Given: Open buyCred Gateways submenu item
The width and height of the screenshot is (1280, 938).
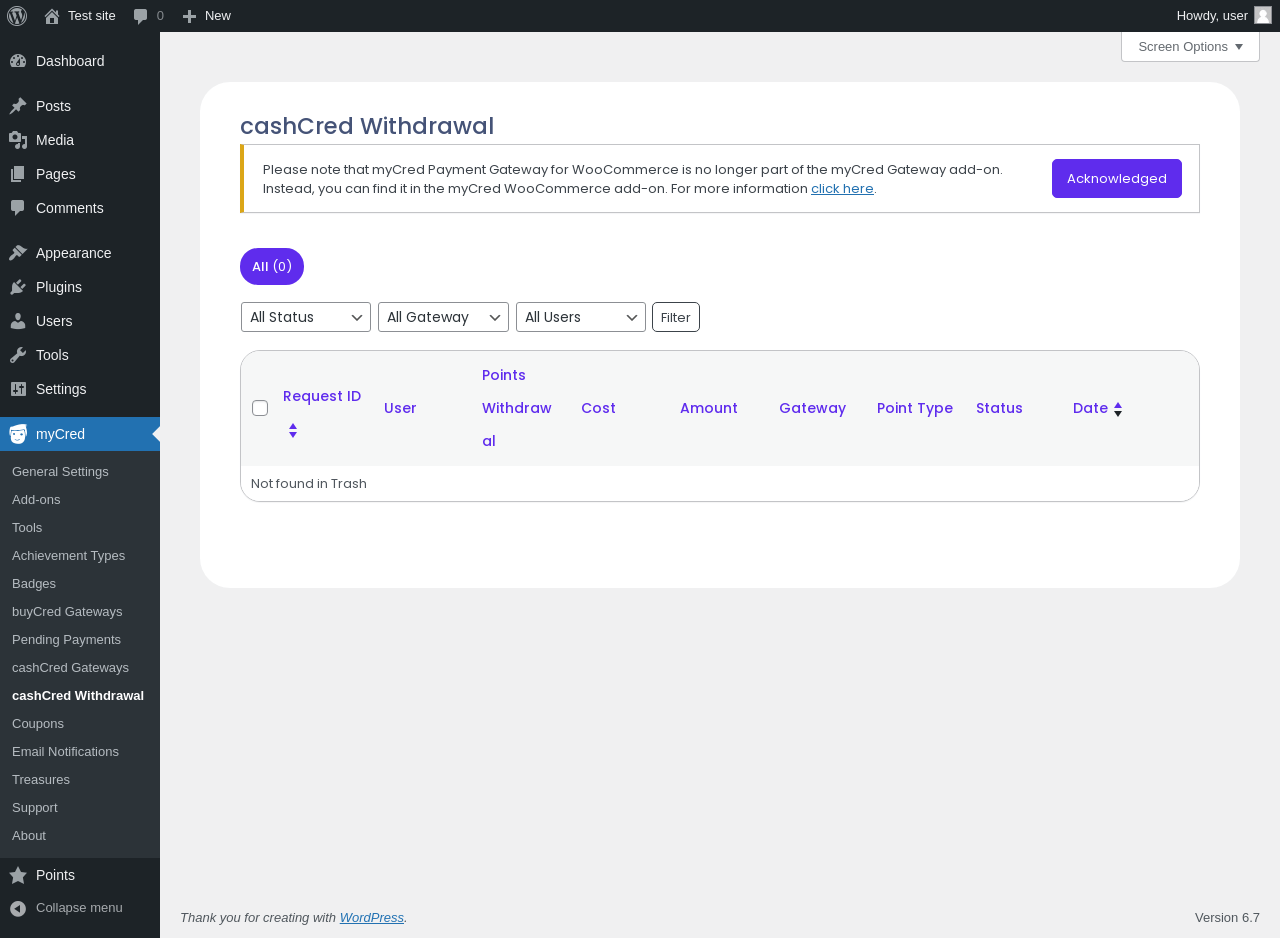Looking at the screenshot, I should pyautogui.click(x=67, y=611).
